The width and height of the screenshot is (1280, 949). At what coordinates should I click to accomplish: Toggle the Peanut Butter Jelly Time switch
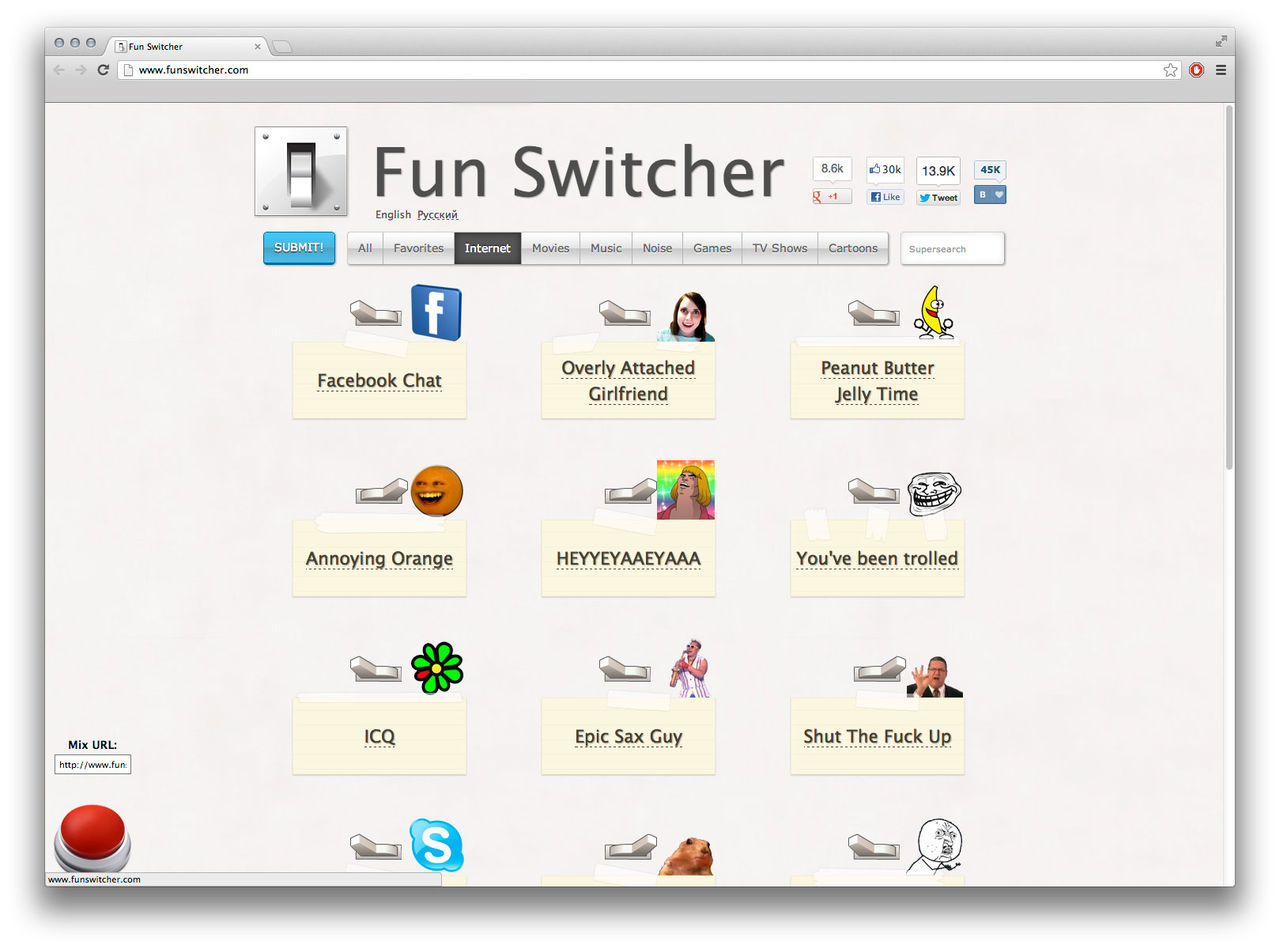[x=874, y=313]
